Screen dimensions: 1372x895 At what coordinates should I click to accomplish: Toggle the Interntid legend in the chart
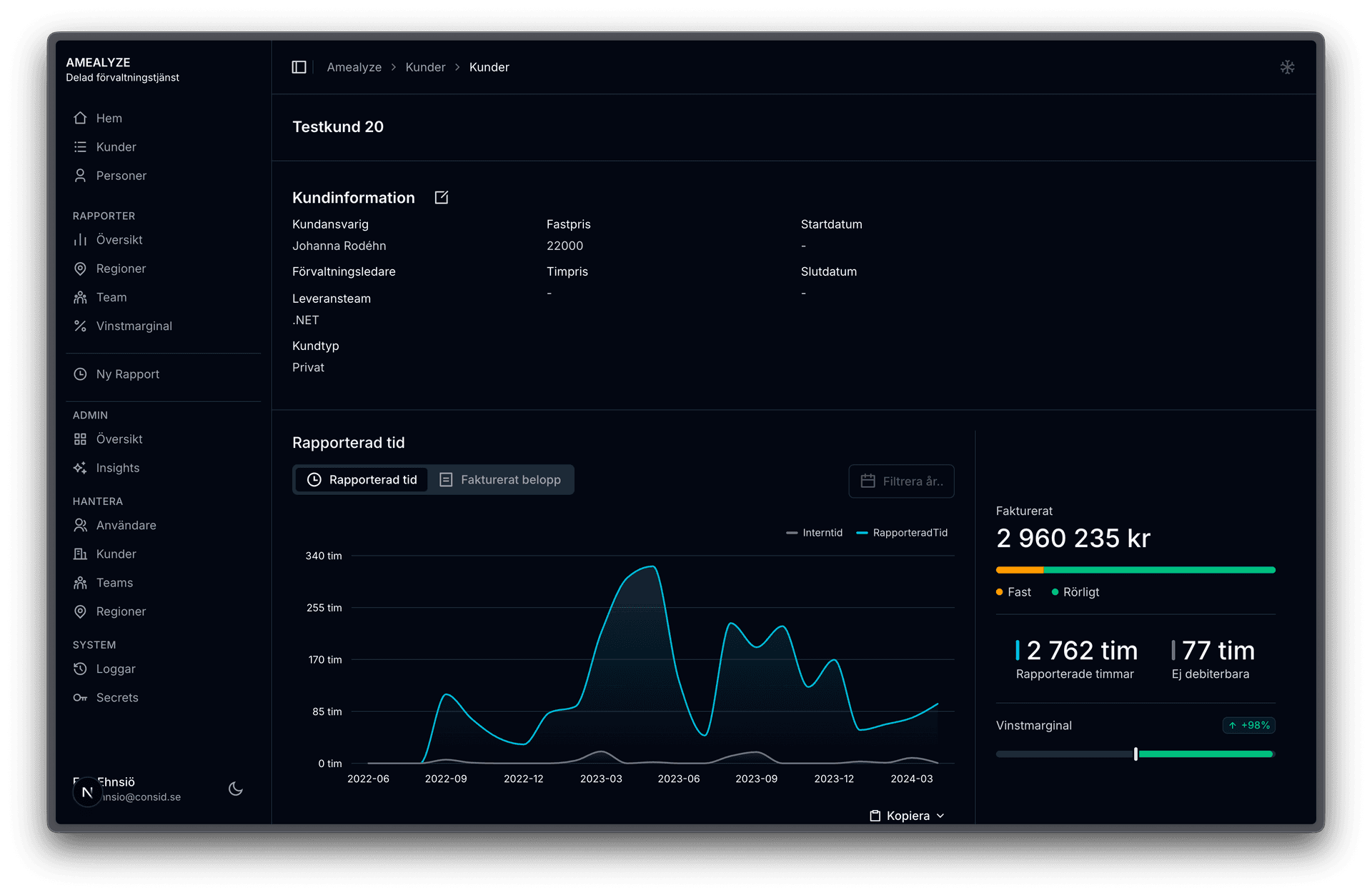(814, 532)
